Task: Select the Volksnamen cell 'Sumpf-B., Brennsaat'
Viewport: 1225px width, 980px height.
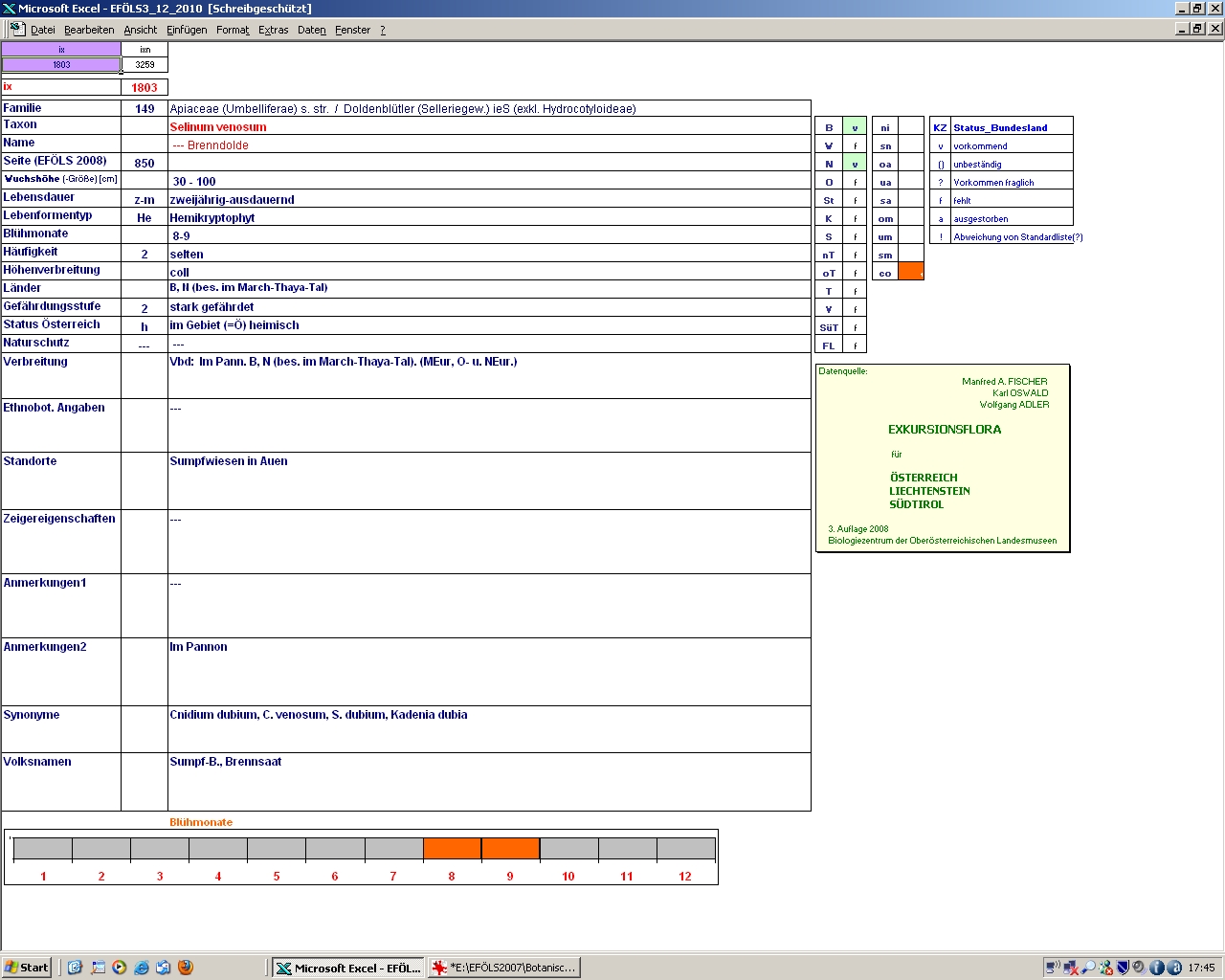Action: (x=489, y=782)
